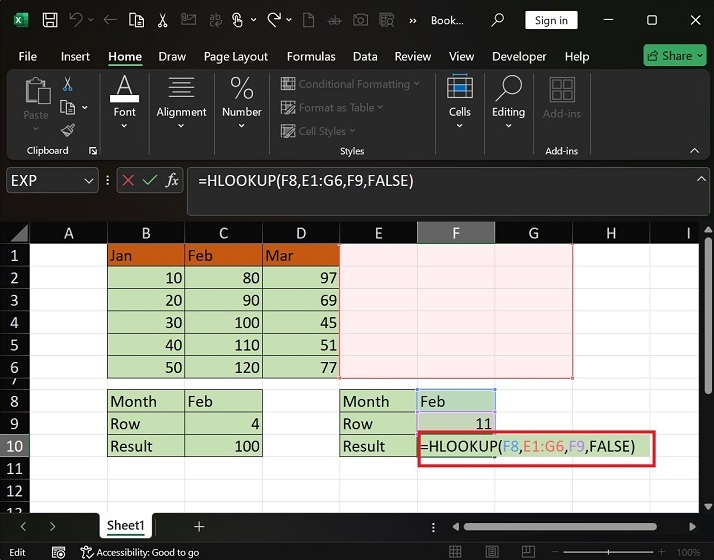Confirm formula with the Enter checkmark
Screen dimensions: 714x560
pyautogui.click(x=150, y=180)
